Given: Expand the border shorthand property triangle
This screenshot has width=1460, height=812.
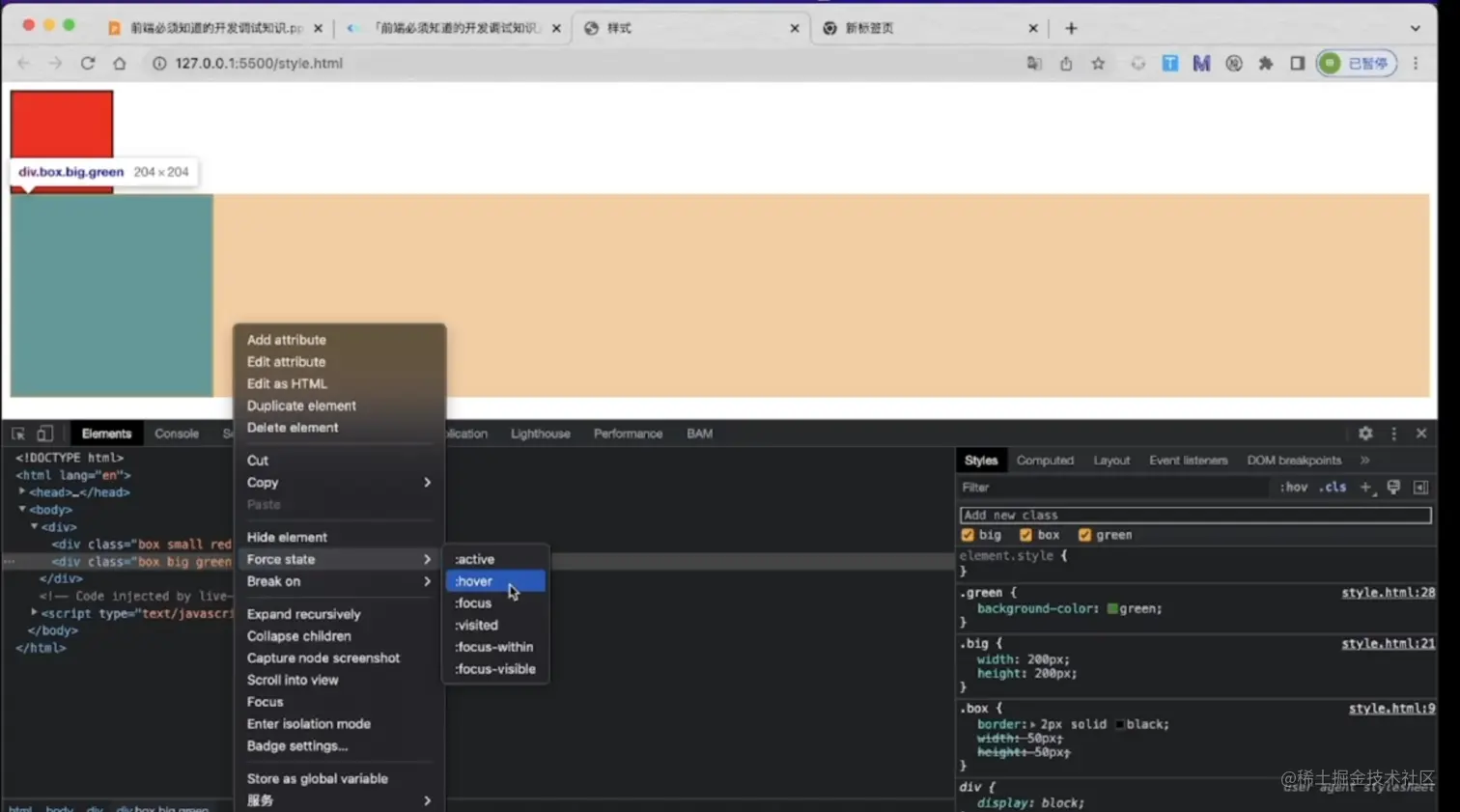Looking at the screenshot, I should (1032, 724).
